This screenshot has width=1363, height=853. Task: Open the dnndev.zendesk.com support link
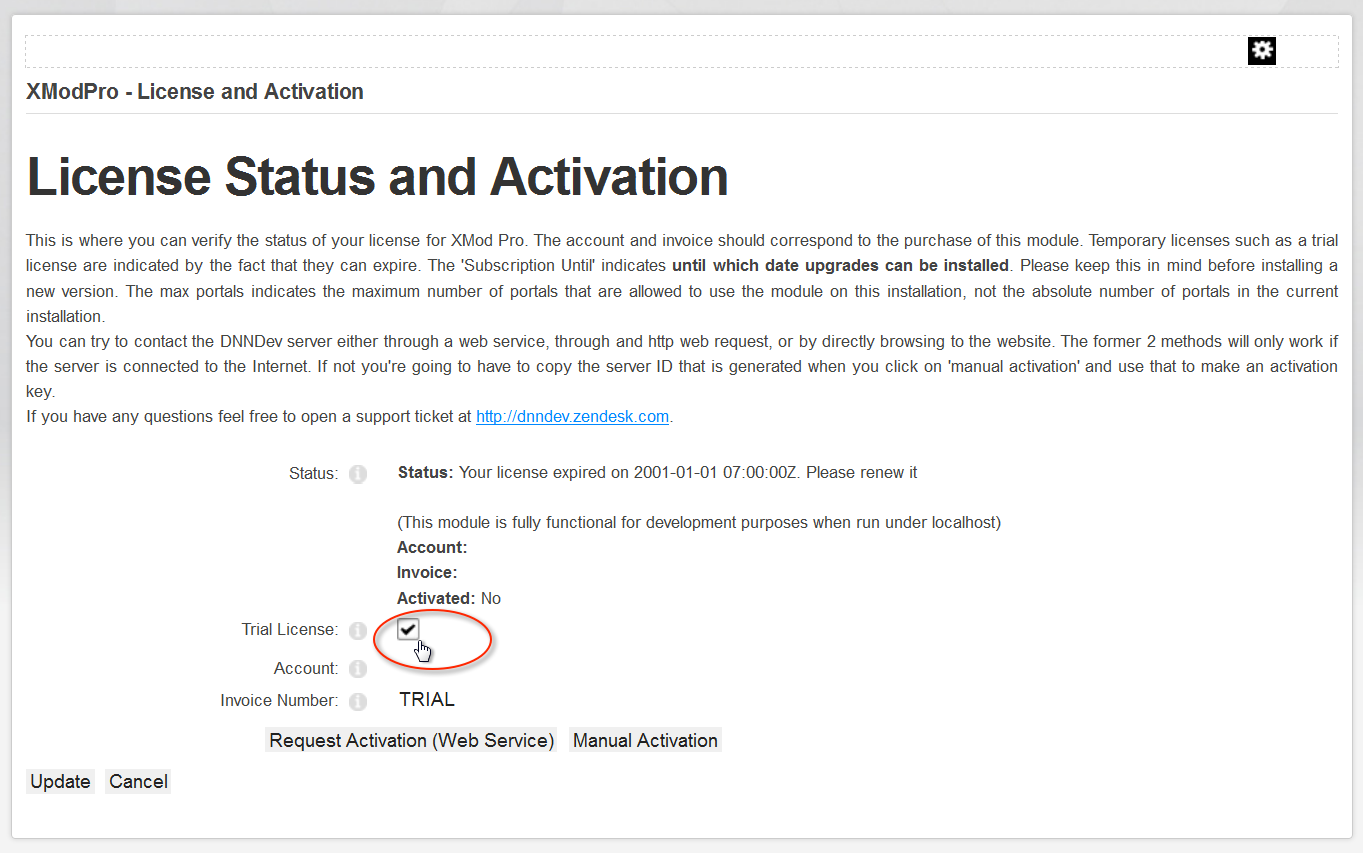(x=572, y=416)
